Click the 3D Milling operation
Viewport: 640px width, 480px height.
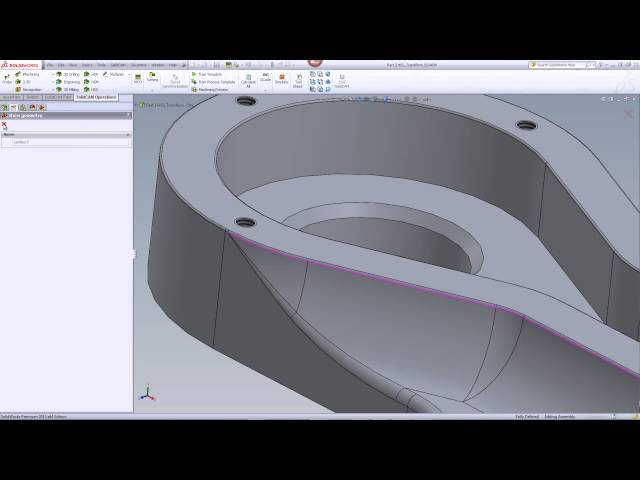68,89
